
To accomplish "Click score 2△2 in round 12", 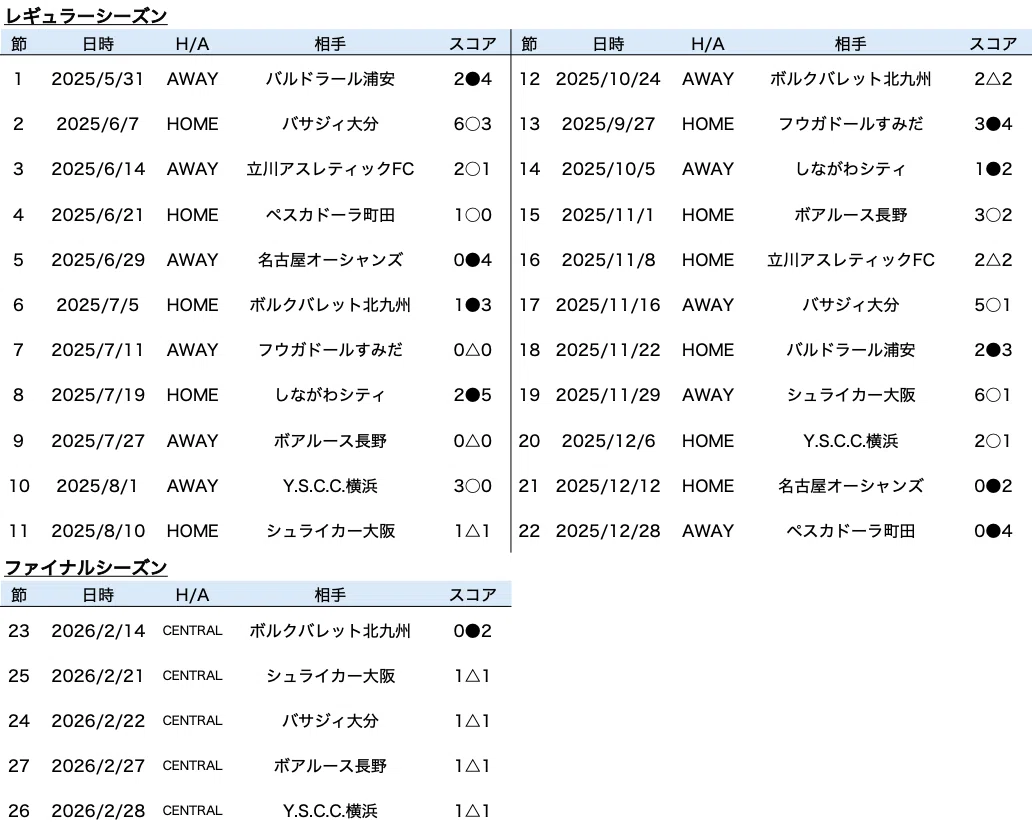I will tap(993, 79).
